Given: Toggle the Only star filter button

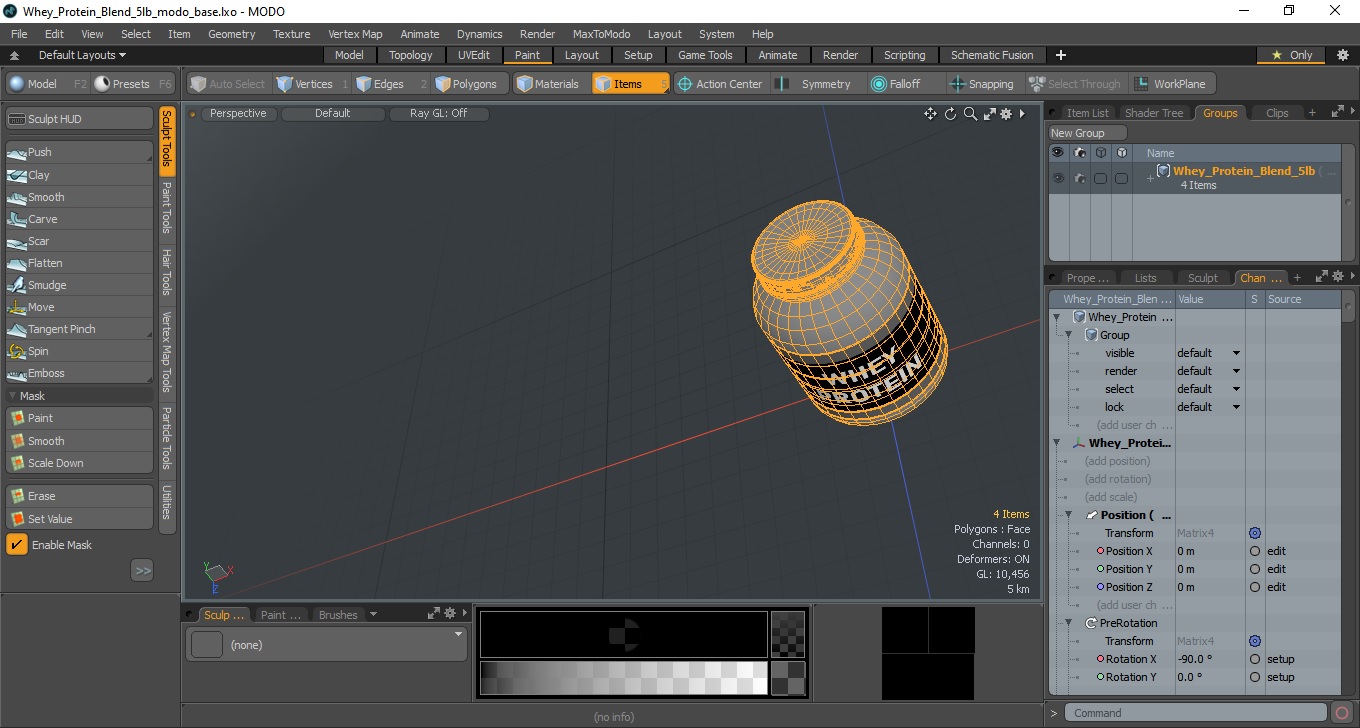Looking at the screenshot, I should click(1292, 55).
